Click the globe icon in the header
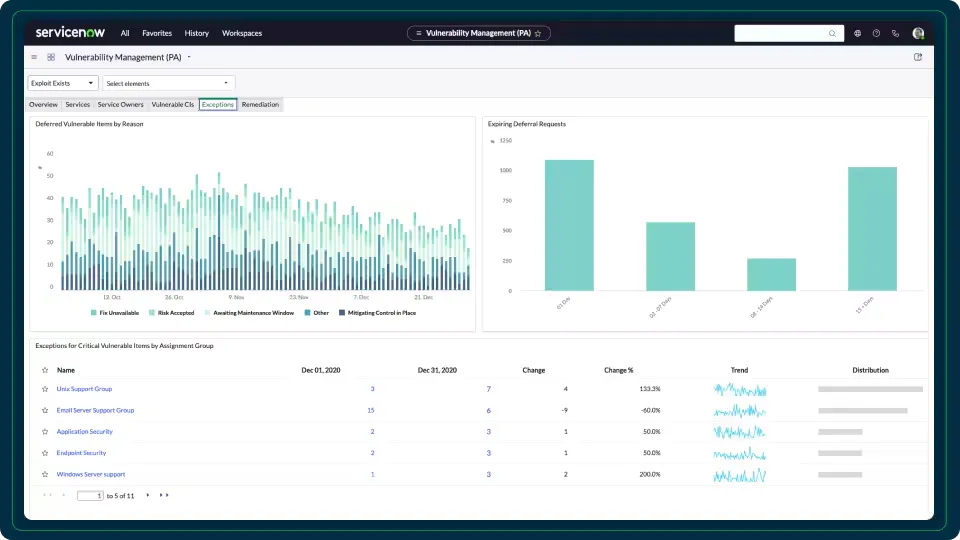960x540 pixels. point(858,33)
